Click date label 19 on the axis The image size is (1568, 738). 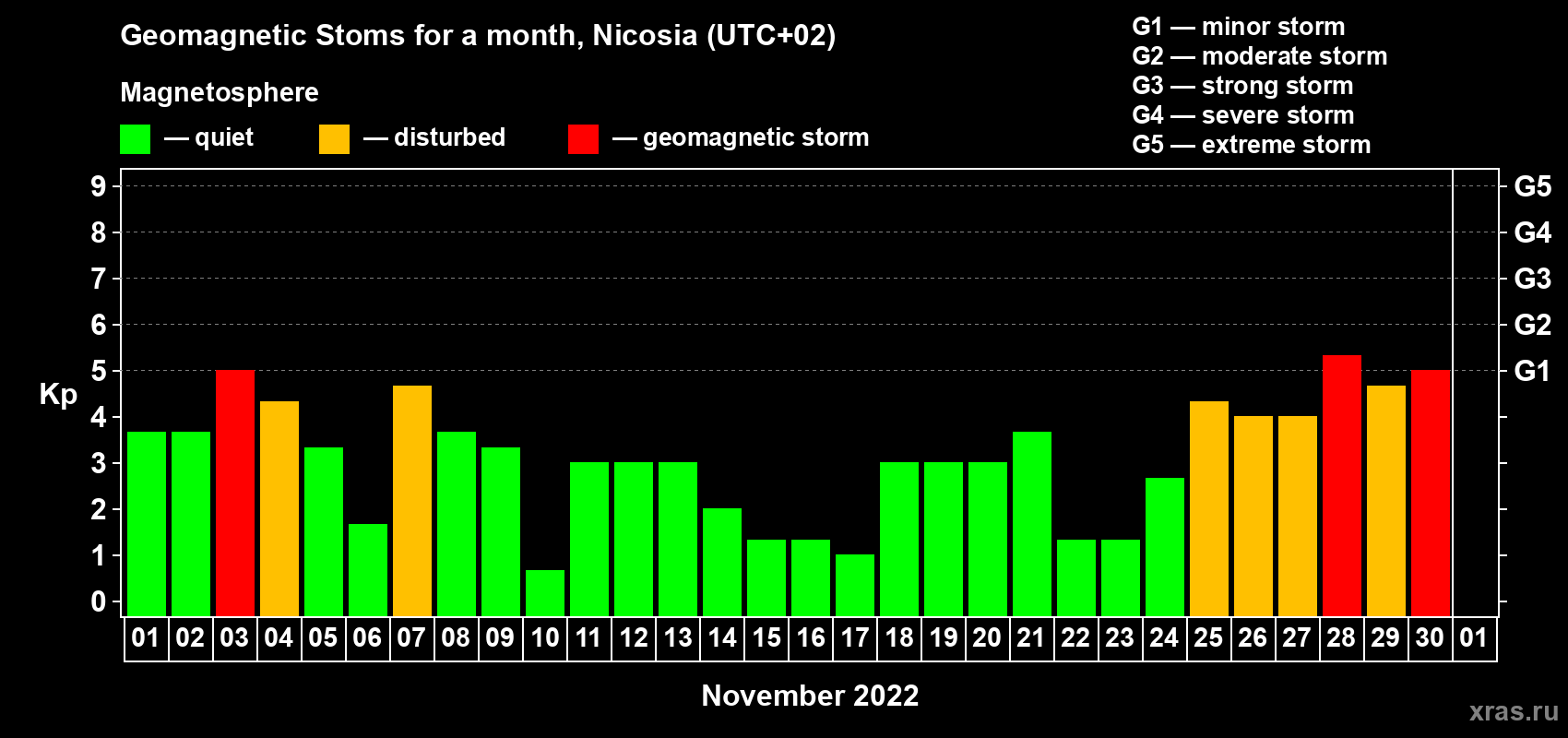(943, 637)
